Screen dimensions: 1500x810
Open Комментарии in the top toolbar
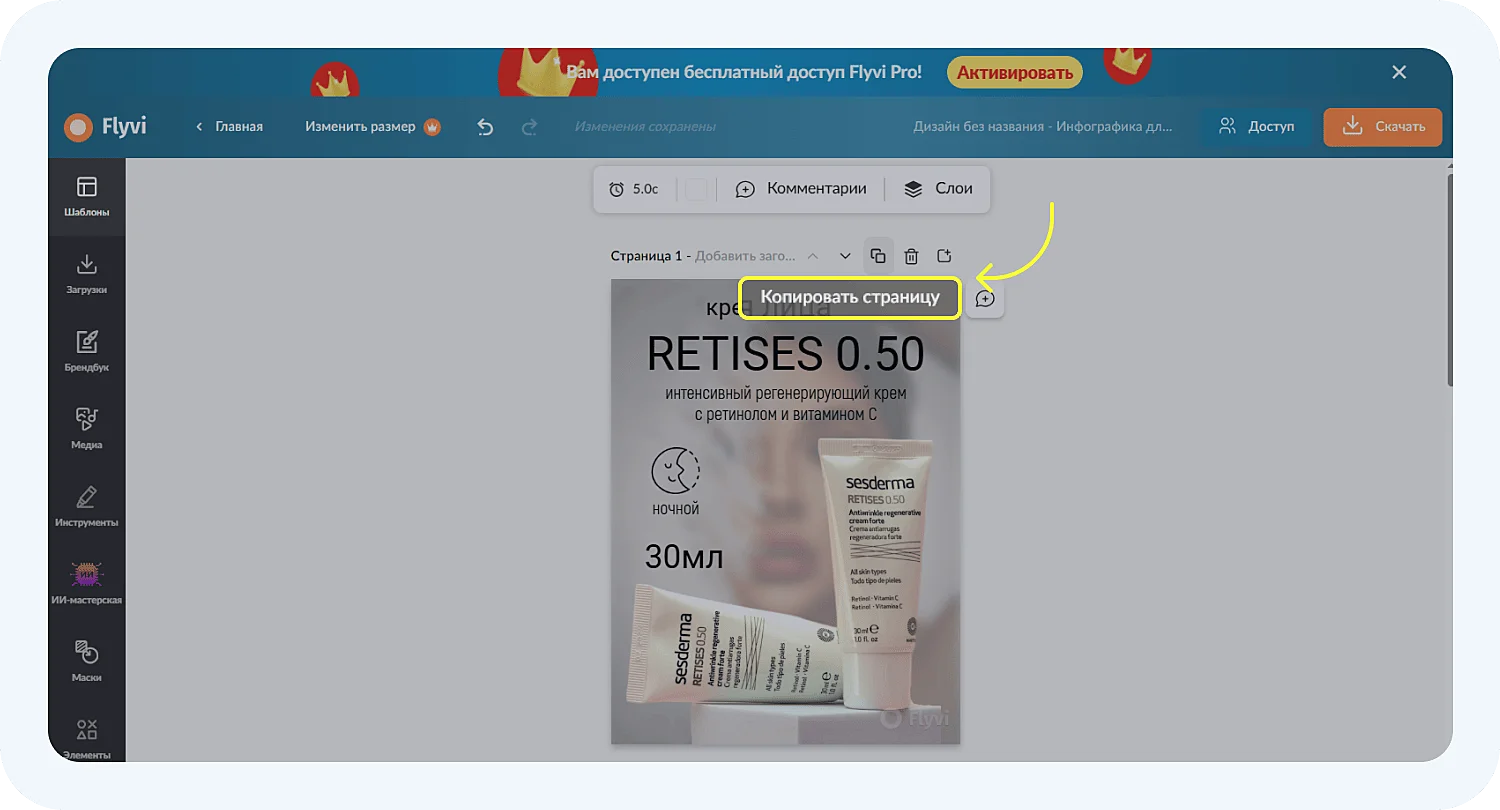tap(801, 188)
